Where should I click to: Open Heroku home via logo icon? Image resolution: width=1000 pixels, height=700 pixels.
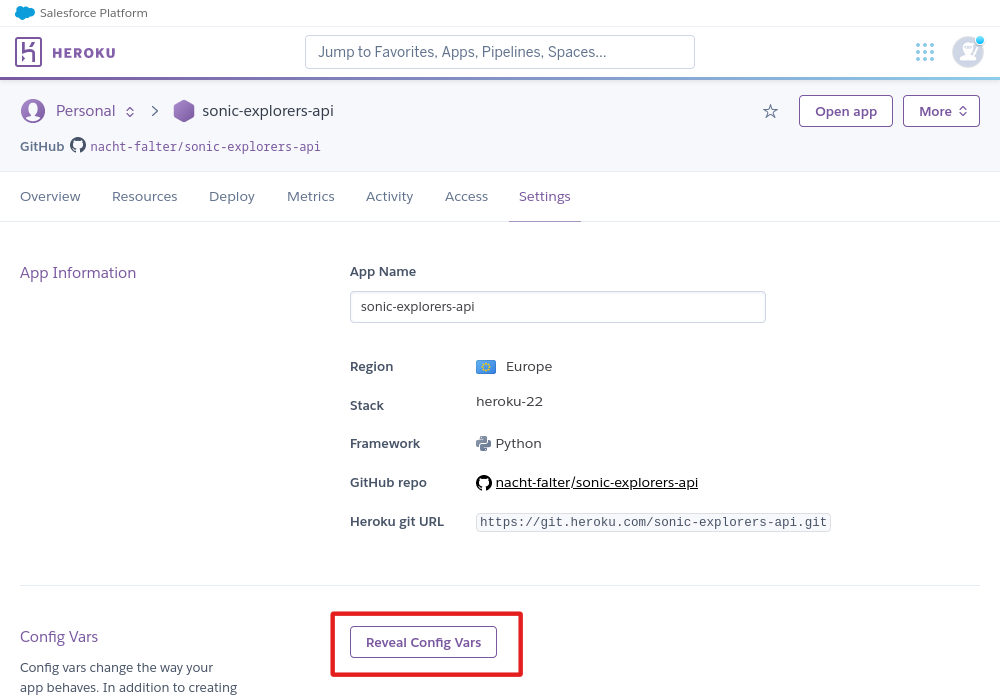point(29,52)
